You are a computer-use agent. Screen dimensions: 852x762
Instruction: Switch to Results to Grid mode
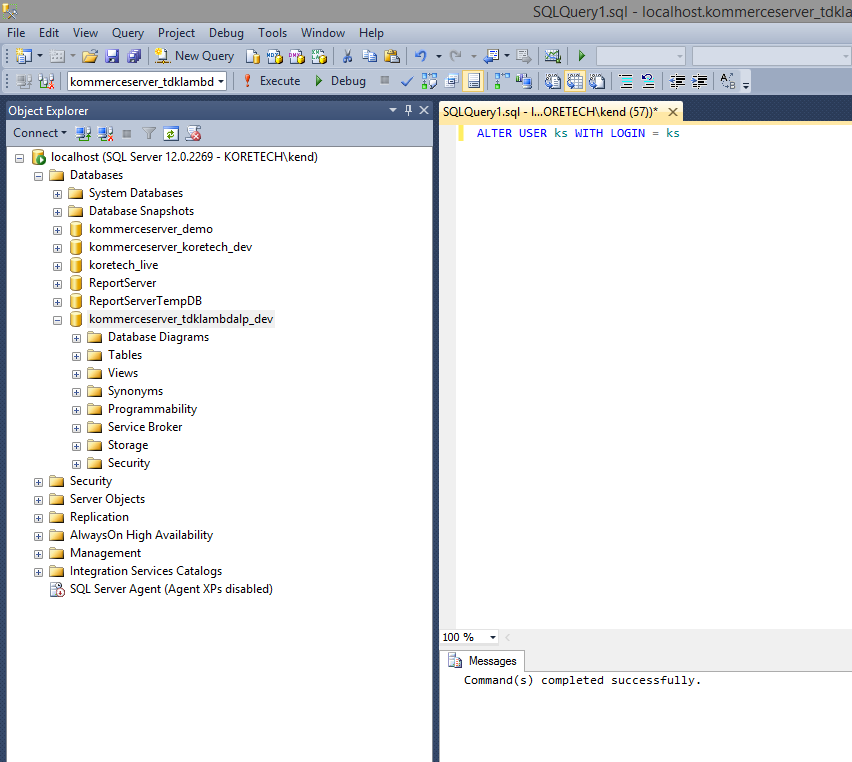(575, 82)
